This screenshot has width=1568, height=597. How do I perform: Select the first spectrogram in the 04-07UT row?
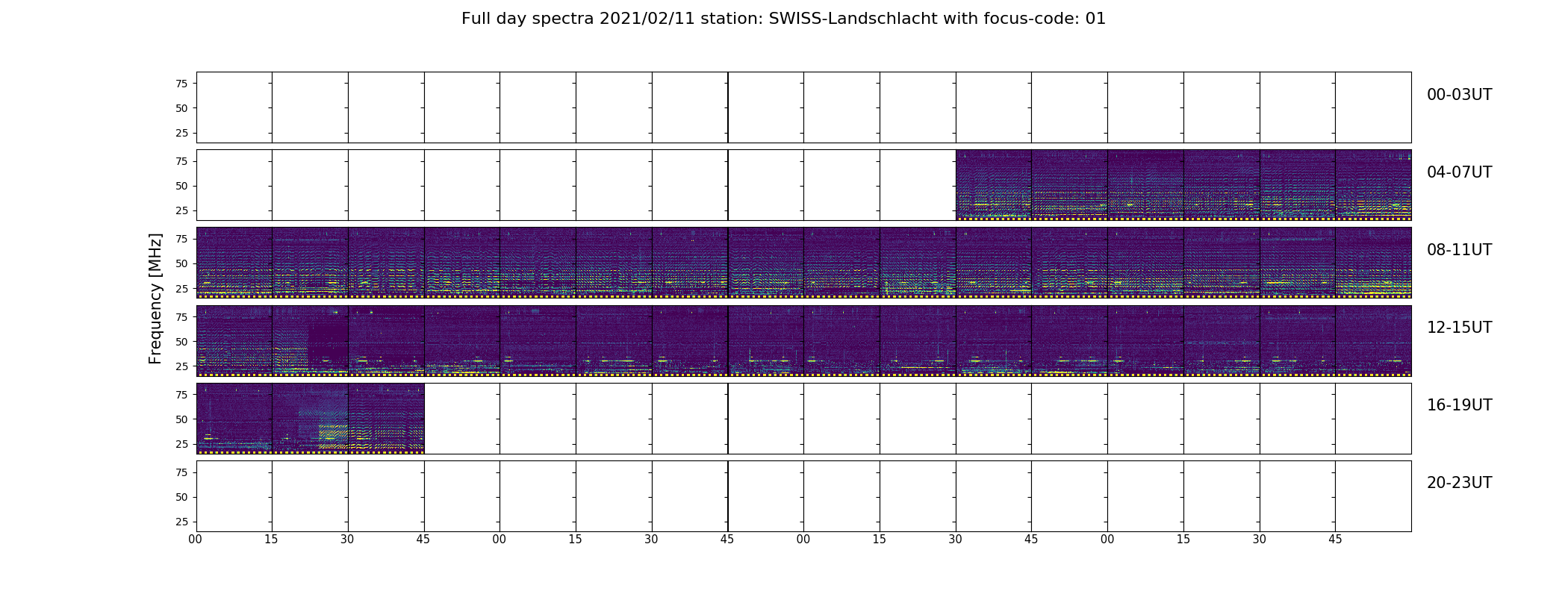(x=994, y=185)
